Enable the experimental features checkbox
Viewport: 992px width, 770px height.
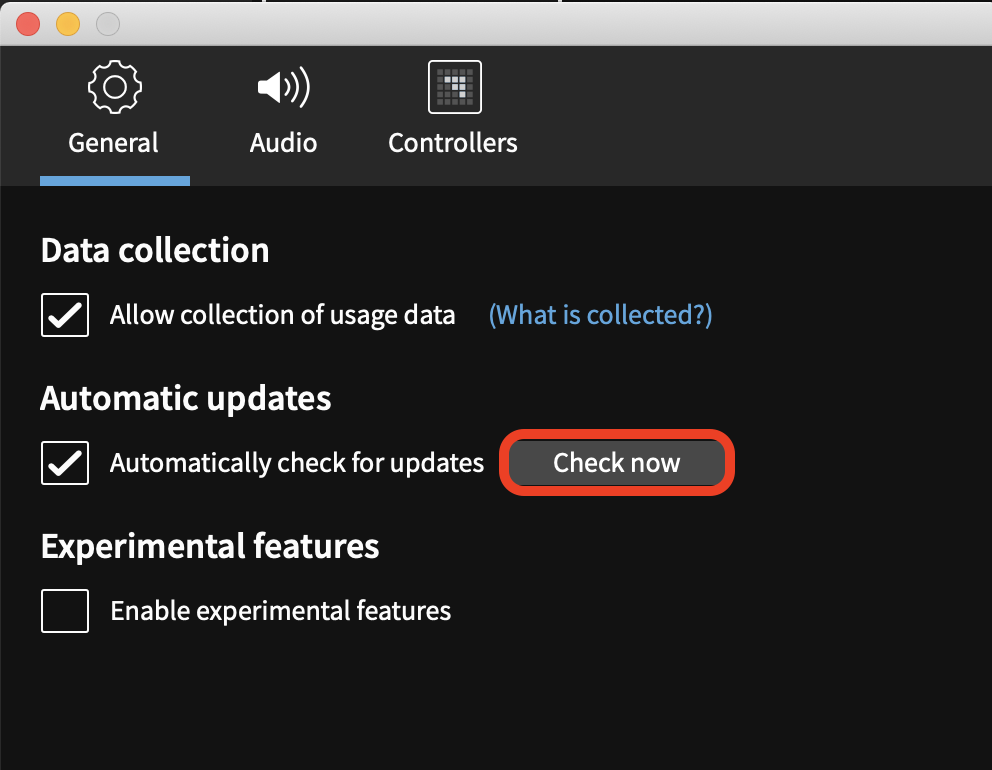coord(65,611)
